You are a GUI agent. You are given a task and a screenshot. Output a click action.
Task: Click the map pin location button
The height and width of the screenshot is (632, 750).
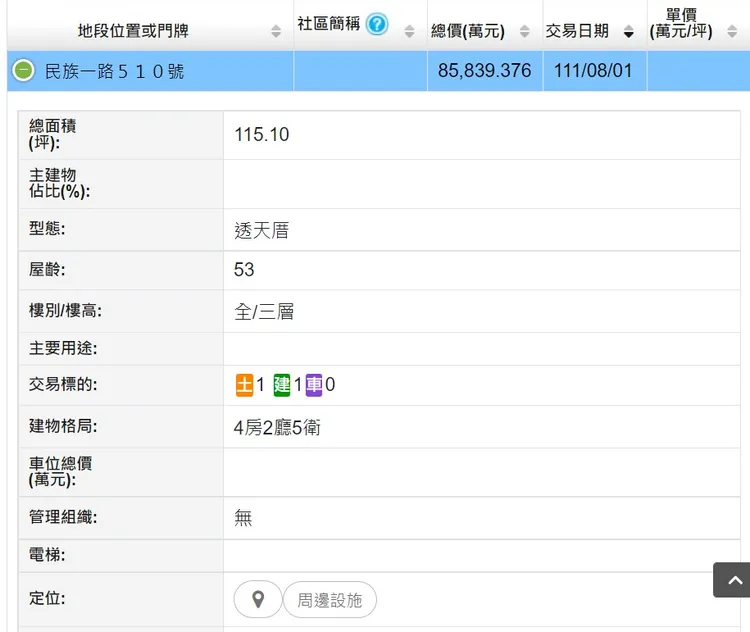(x=258, y=599)
